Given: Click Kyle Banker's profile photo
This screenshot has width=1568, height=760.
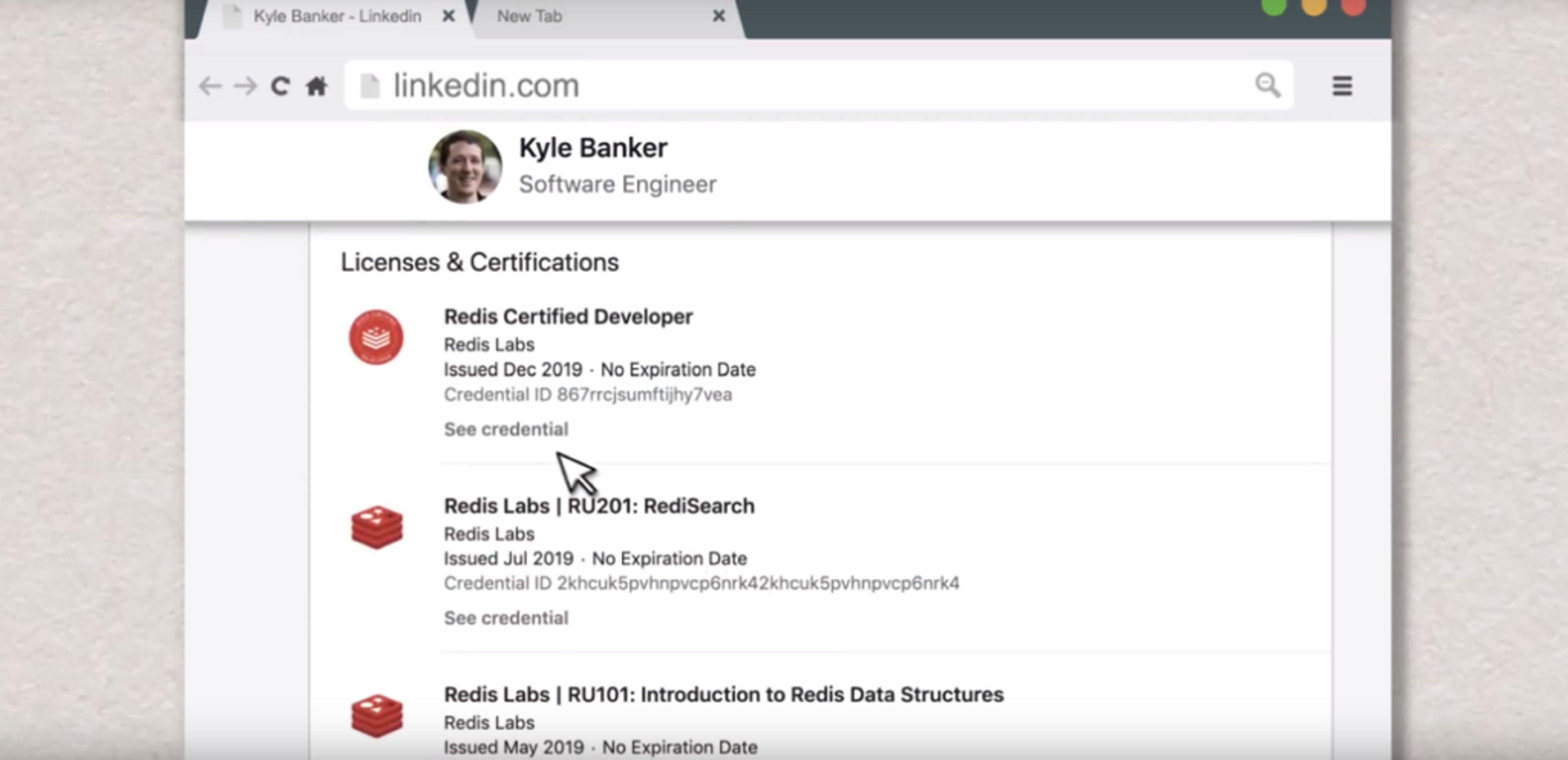Looking at the screenshot, I should pyautogui.click(x=465, y=166).
